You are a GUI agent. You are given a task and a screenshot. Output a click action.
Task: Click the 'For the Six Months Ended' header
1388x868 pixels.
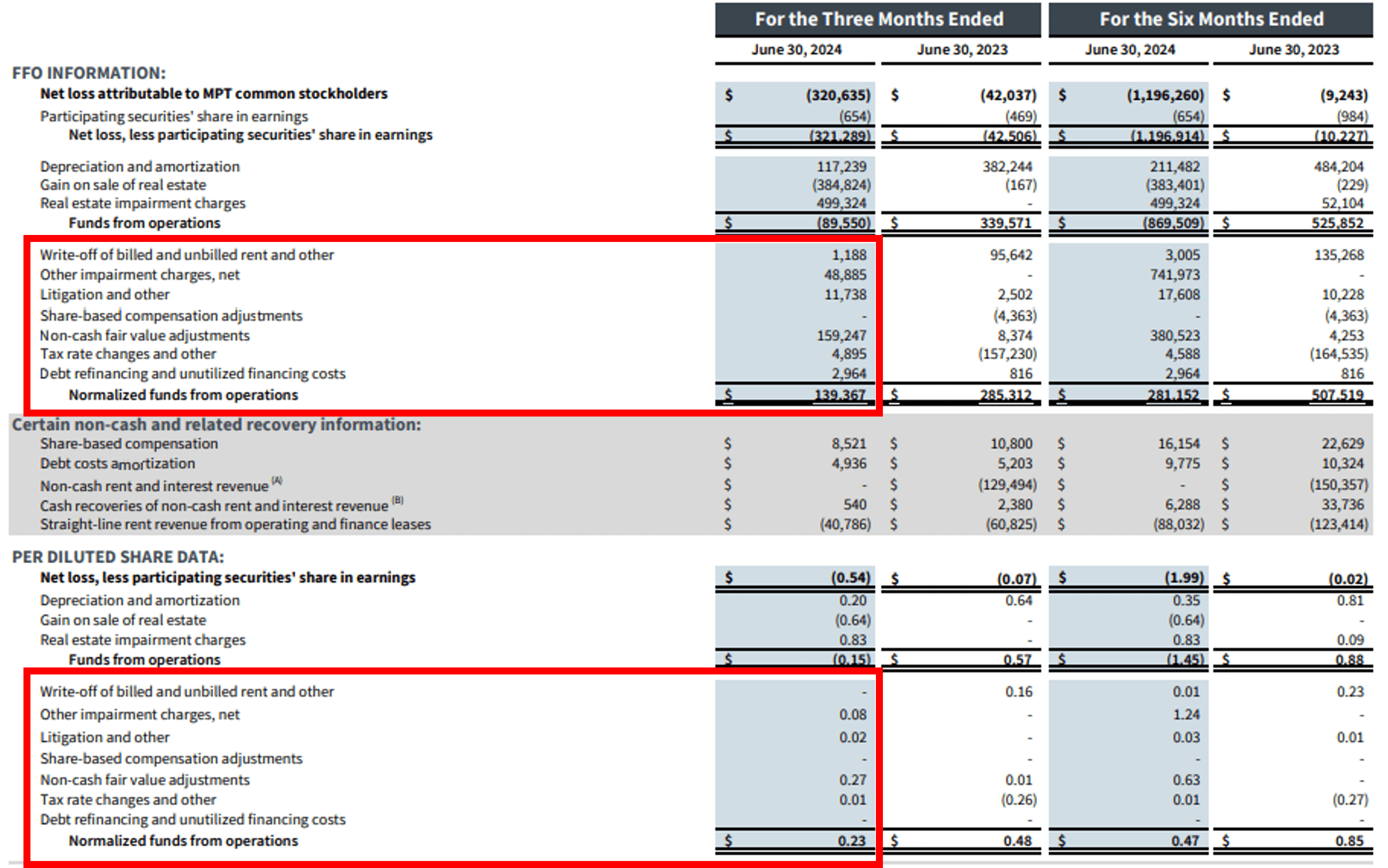(x=1213, y=19)
